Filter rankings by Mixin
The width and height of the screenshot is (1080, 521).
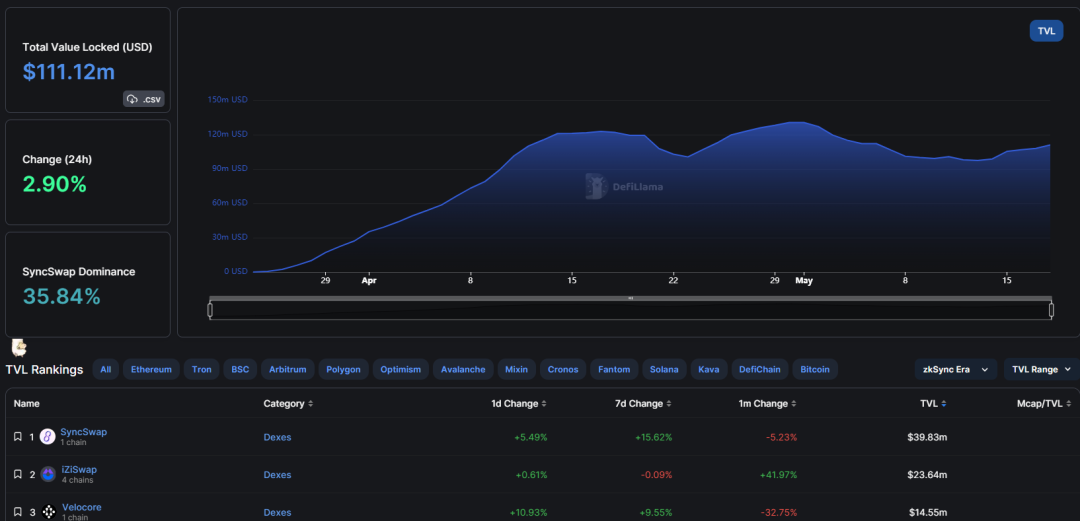[517, 369]
